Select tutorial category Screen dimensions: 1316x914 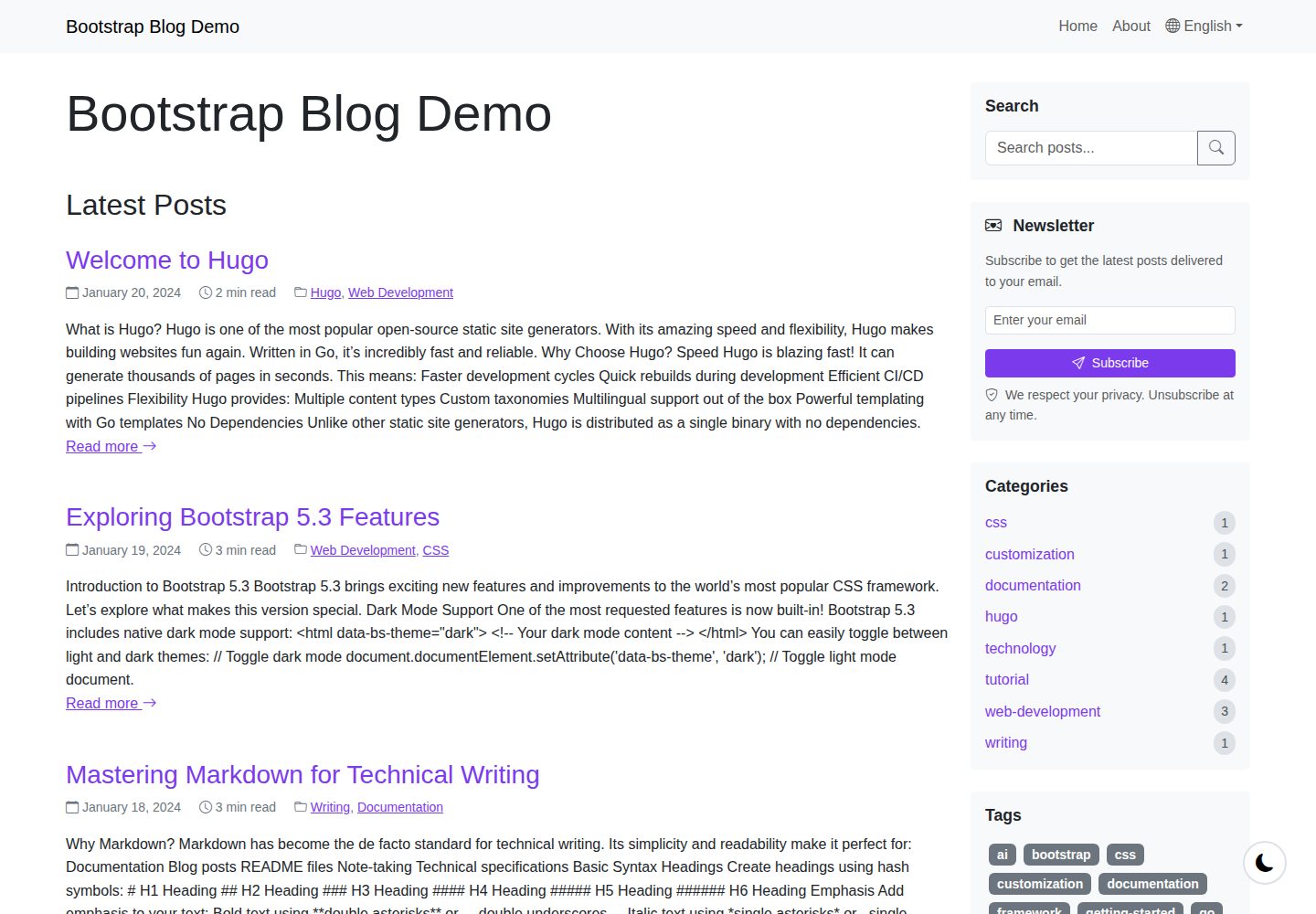(1007, 679)
